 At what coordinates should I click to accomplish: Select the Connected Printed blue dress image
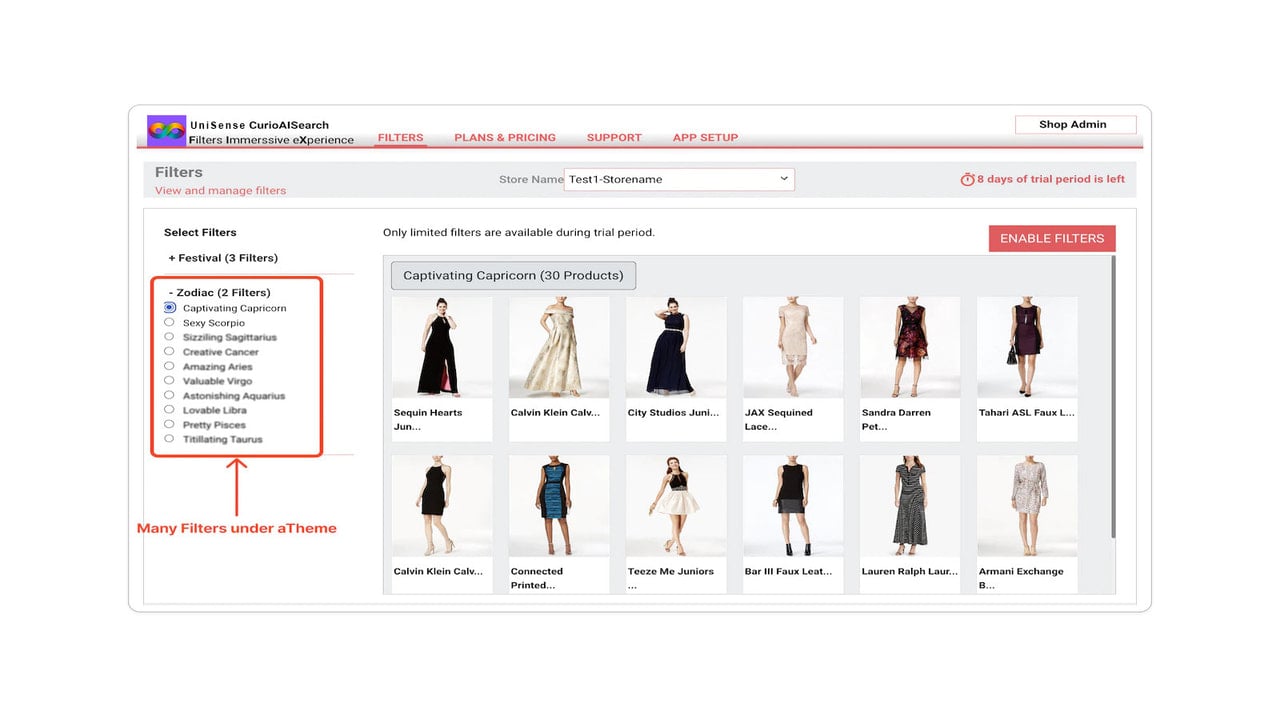pyautogui.click(x=559, y=506)
